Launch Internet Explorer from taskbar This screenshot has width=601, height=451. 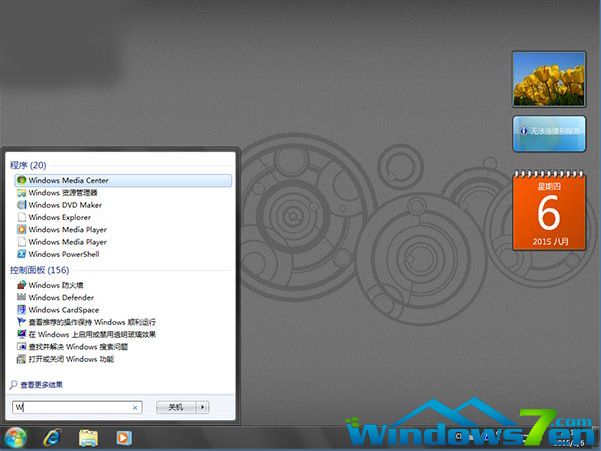53,438
